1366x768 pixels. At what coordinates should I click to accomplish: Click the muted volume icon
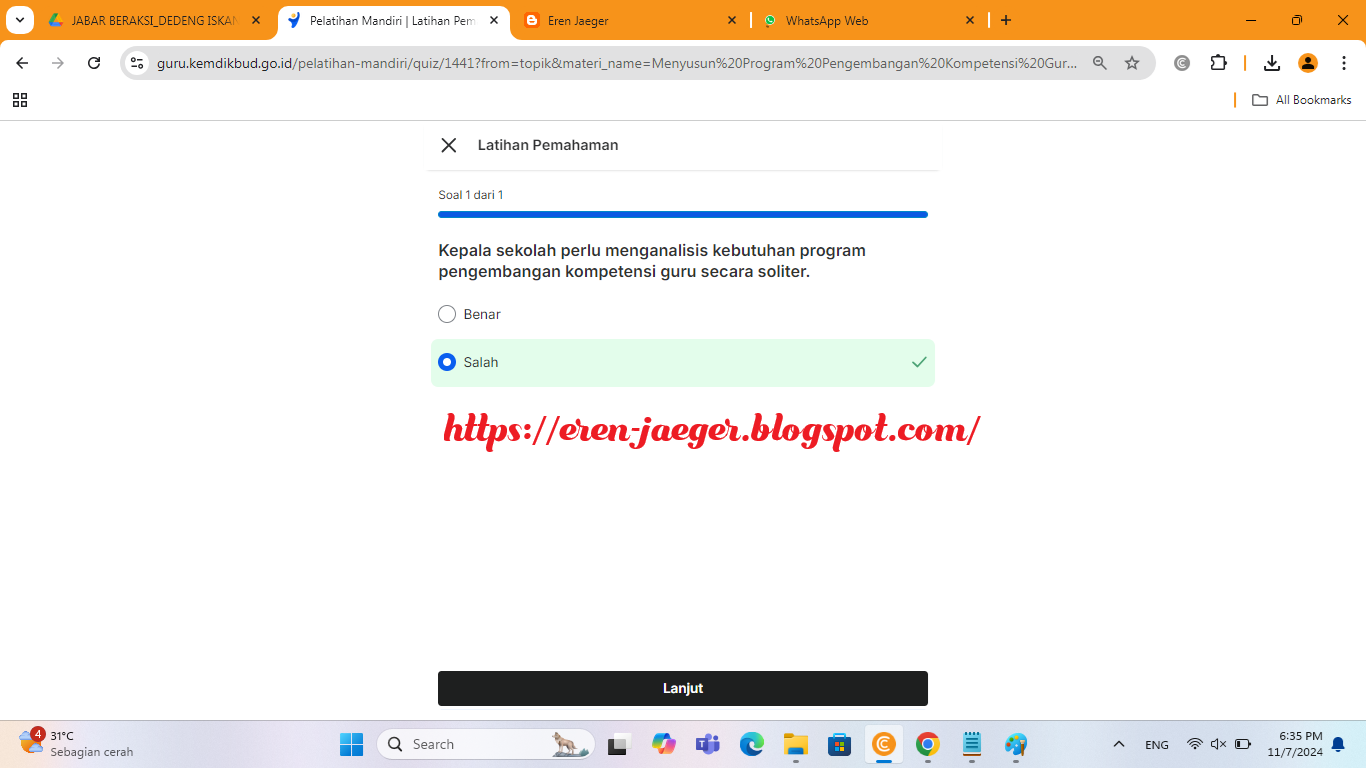(1218, 744)
